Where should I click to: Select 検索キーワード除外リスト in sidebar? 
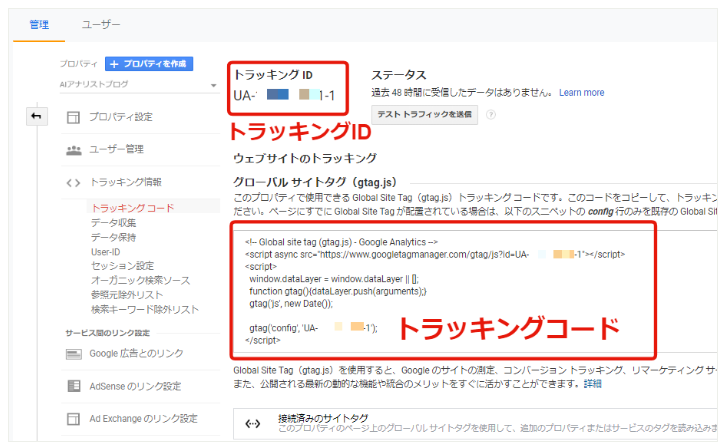[145, 309]
